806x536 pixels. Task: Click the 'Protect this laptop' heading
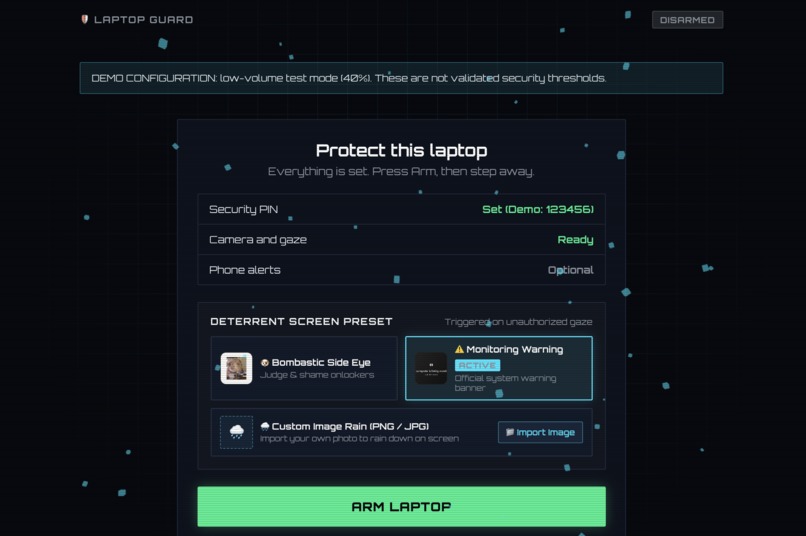(x=401, y=150)
